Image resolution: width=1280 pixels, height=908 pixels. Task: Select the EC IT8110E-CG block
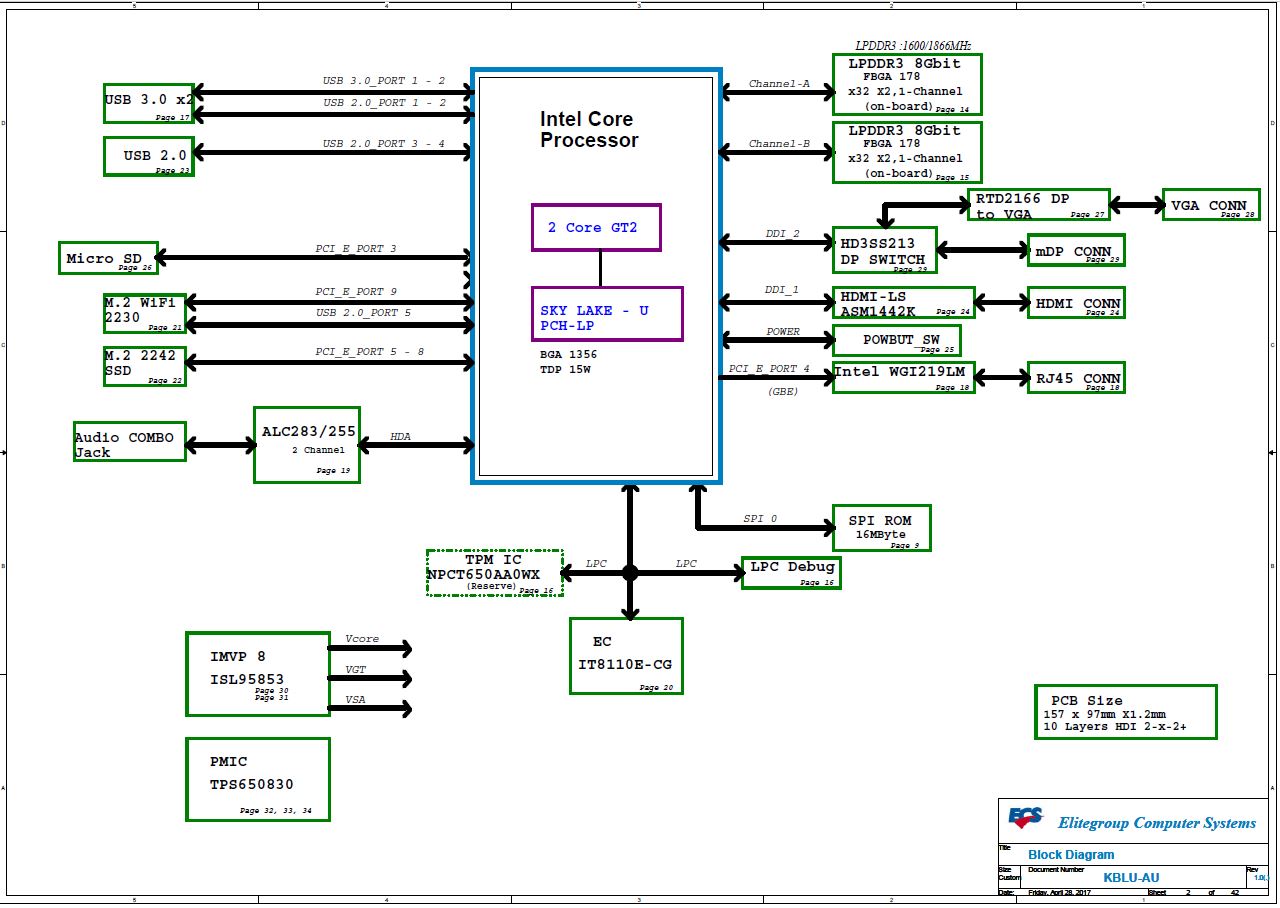point(626,655)
